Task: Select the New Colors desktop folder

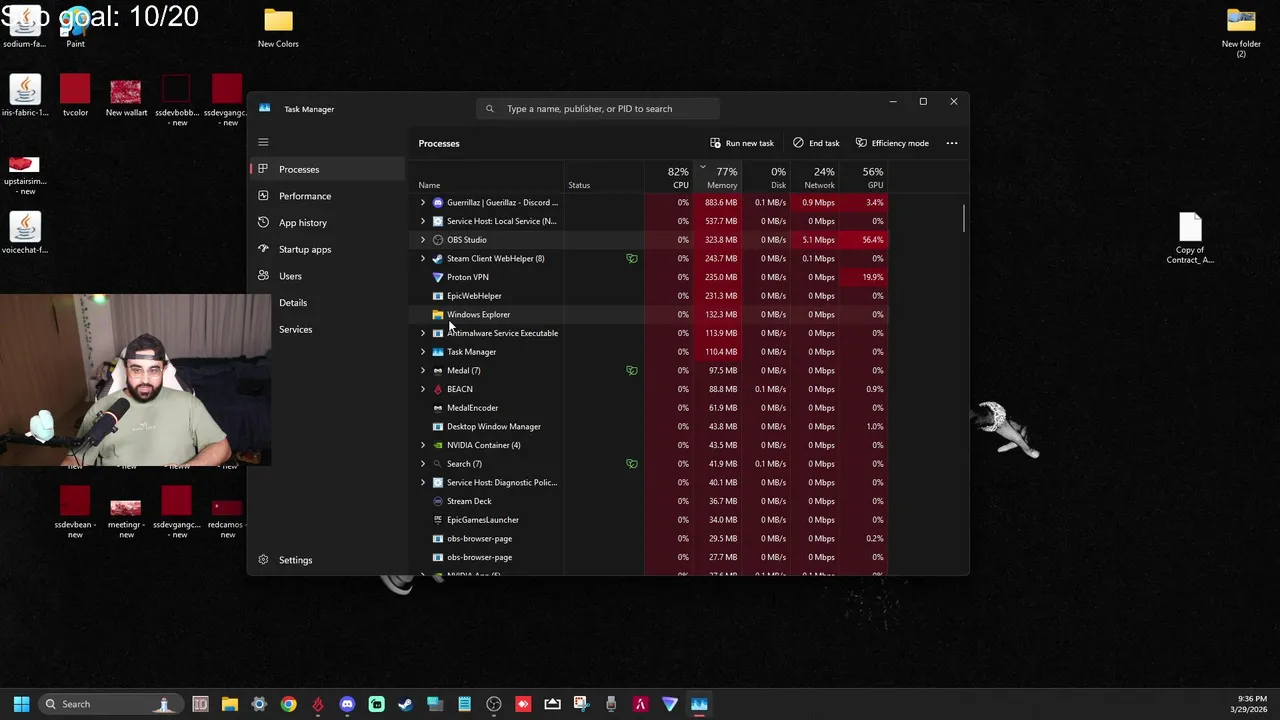Action: [278, 27]
